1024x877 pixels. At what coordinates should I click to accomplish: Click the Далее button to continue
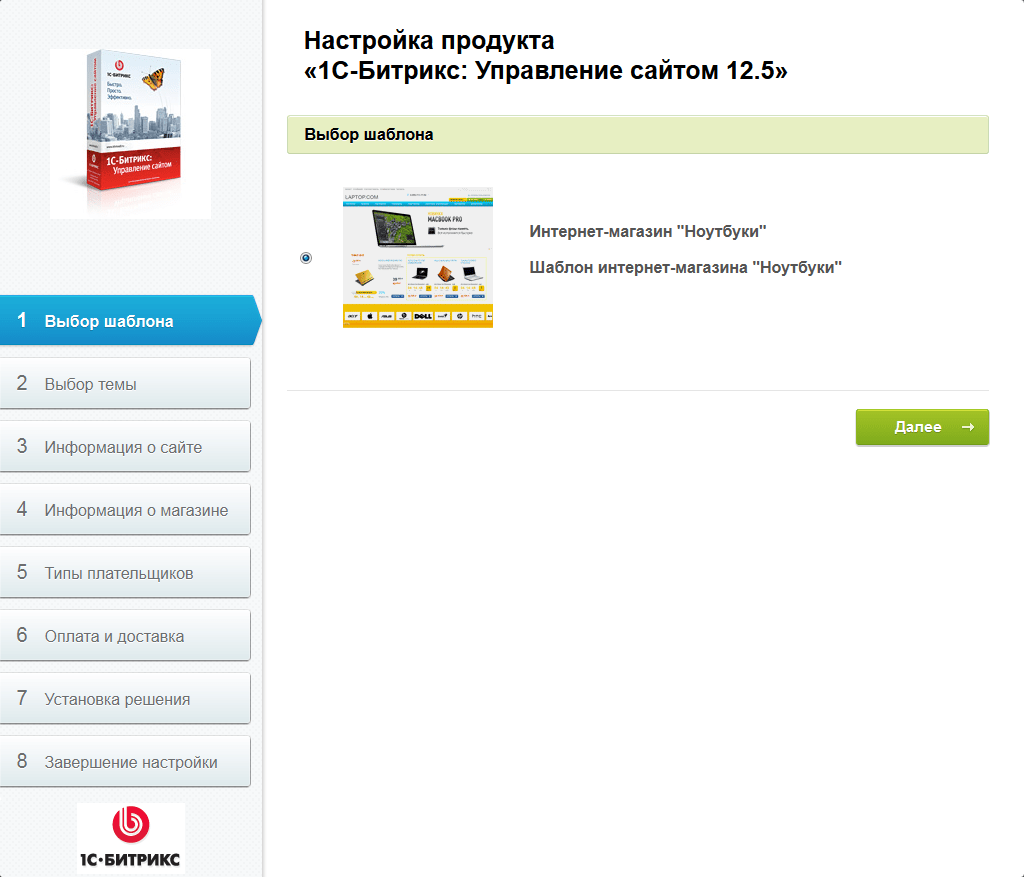(x=922, y=427)
